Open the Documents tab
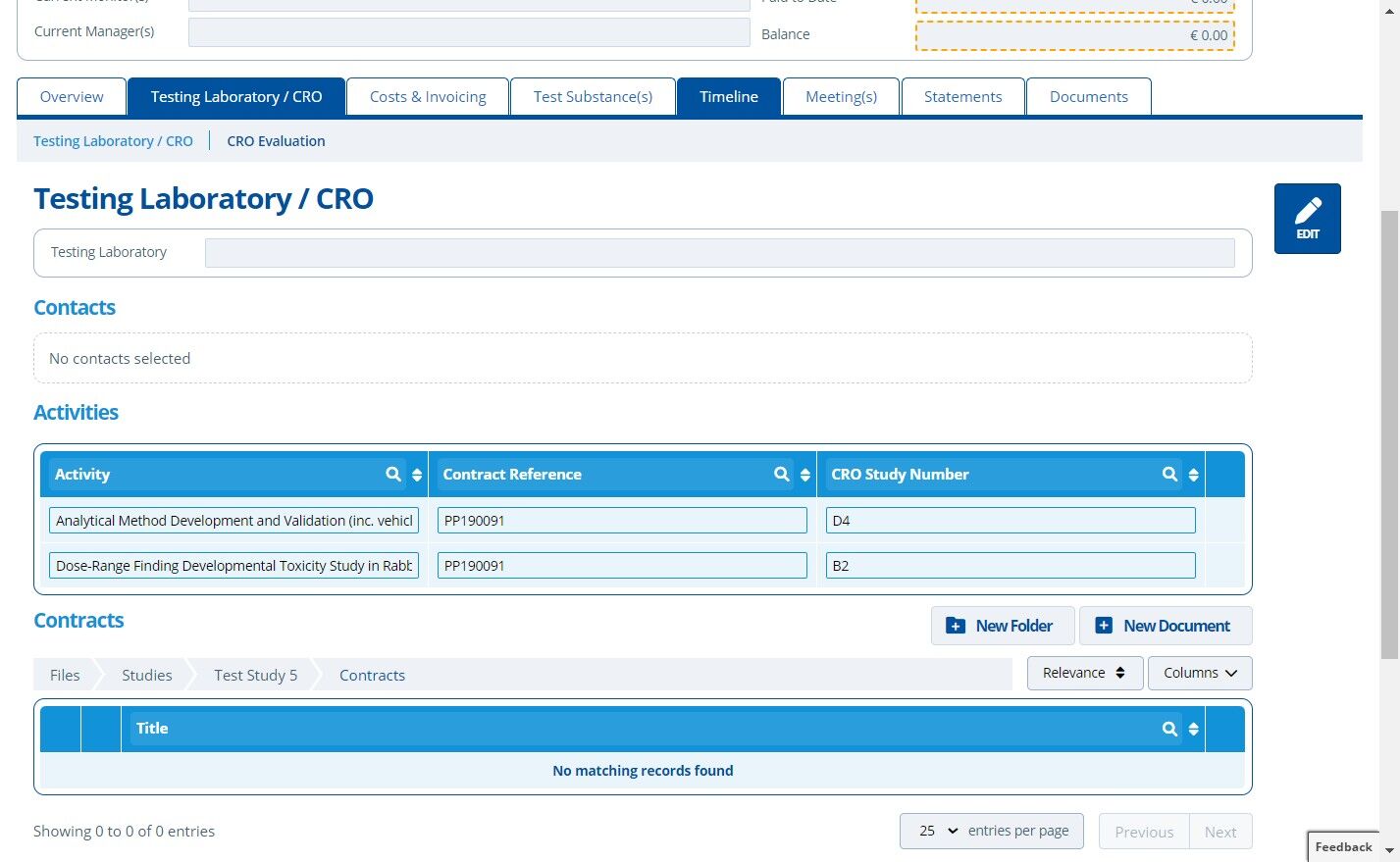The width and height of the screenshot is (1400, 862). (x=1088, y=97)
